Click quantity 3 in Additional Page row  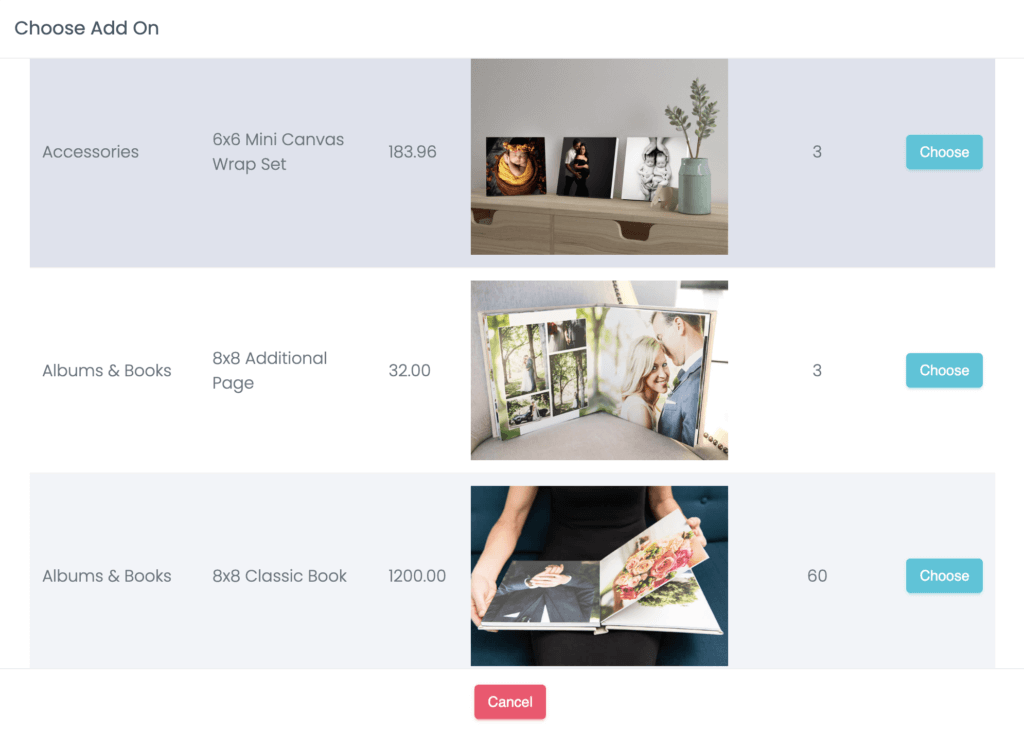[817, 370]
